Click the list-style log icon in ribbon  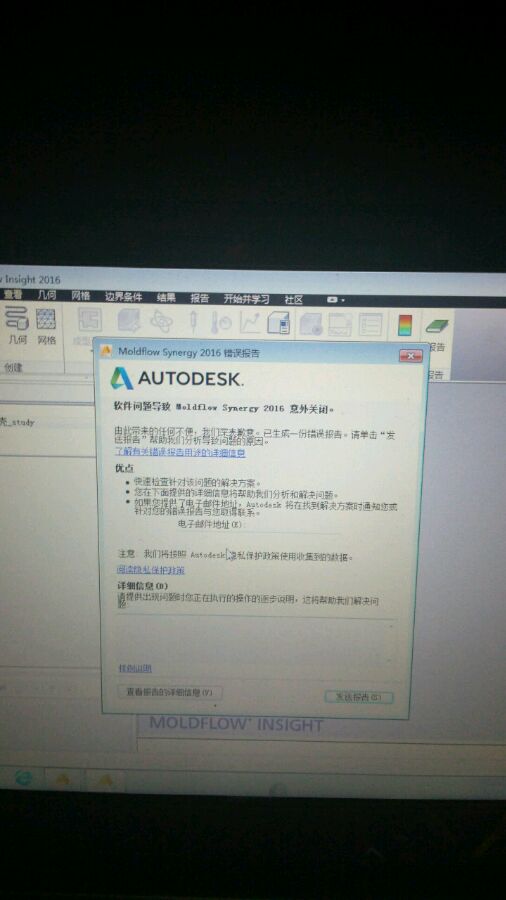click(x=370, y=324)
